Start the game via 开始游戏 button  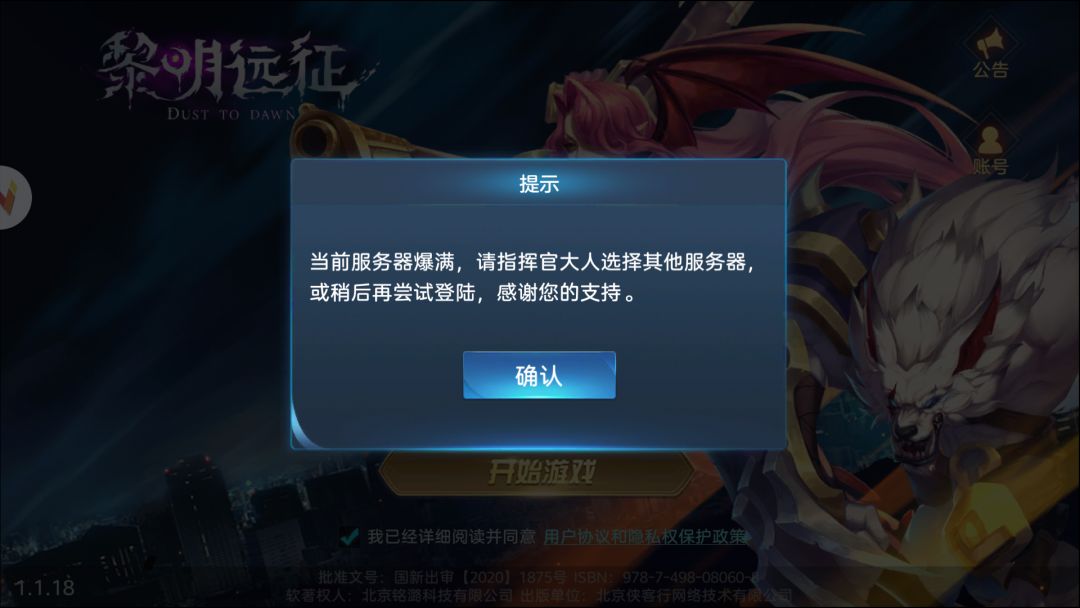(539, 472)
